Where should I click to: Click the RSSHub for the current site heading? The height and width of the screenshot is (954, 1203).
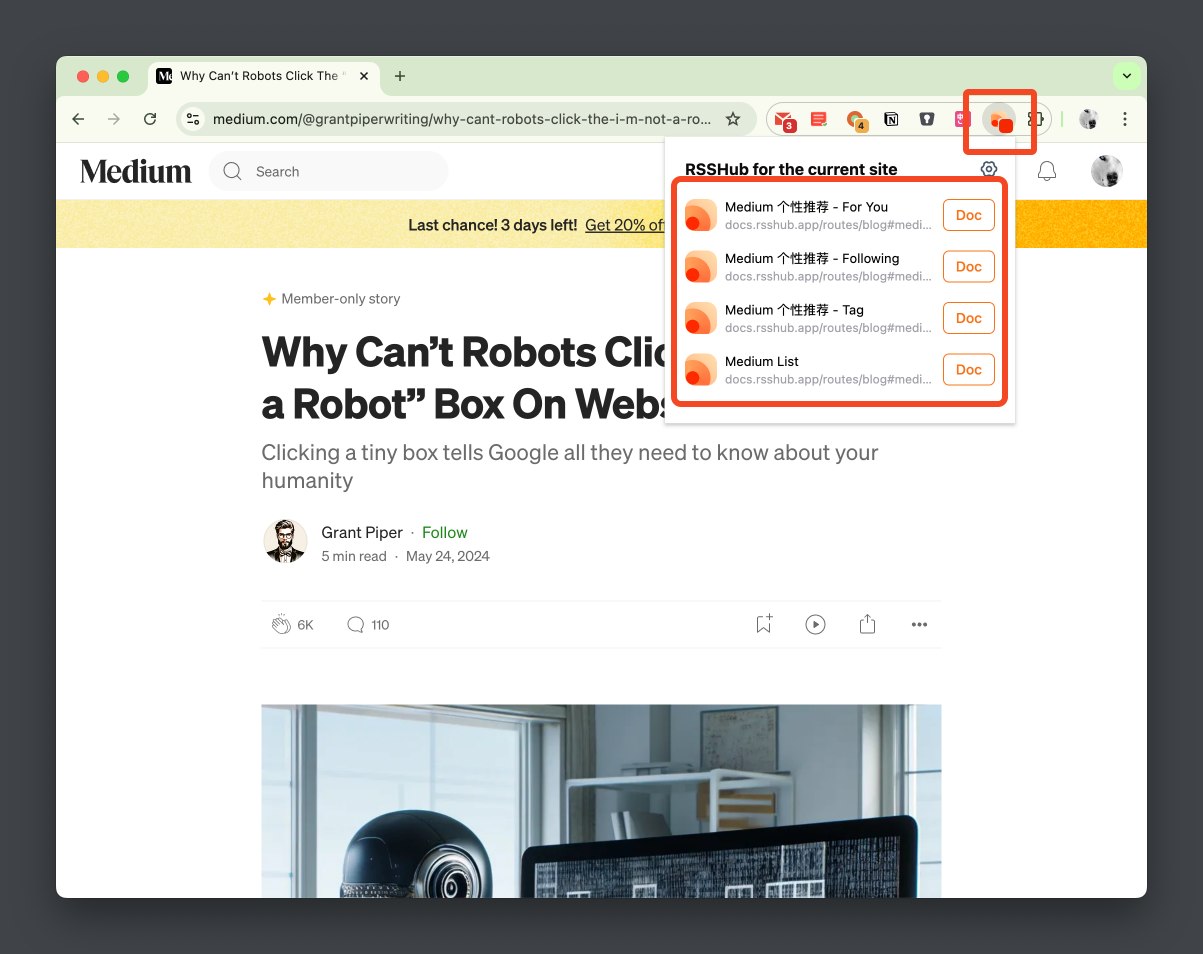(x=791, y=169)
